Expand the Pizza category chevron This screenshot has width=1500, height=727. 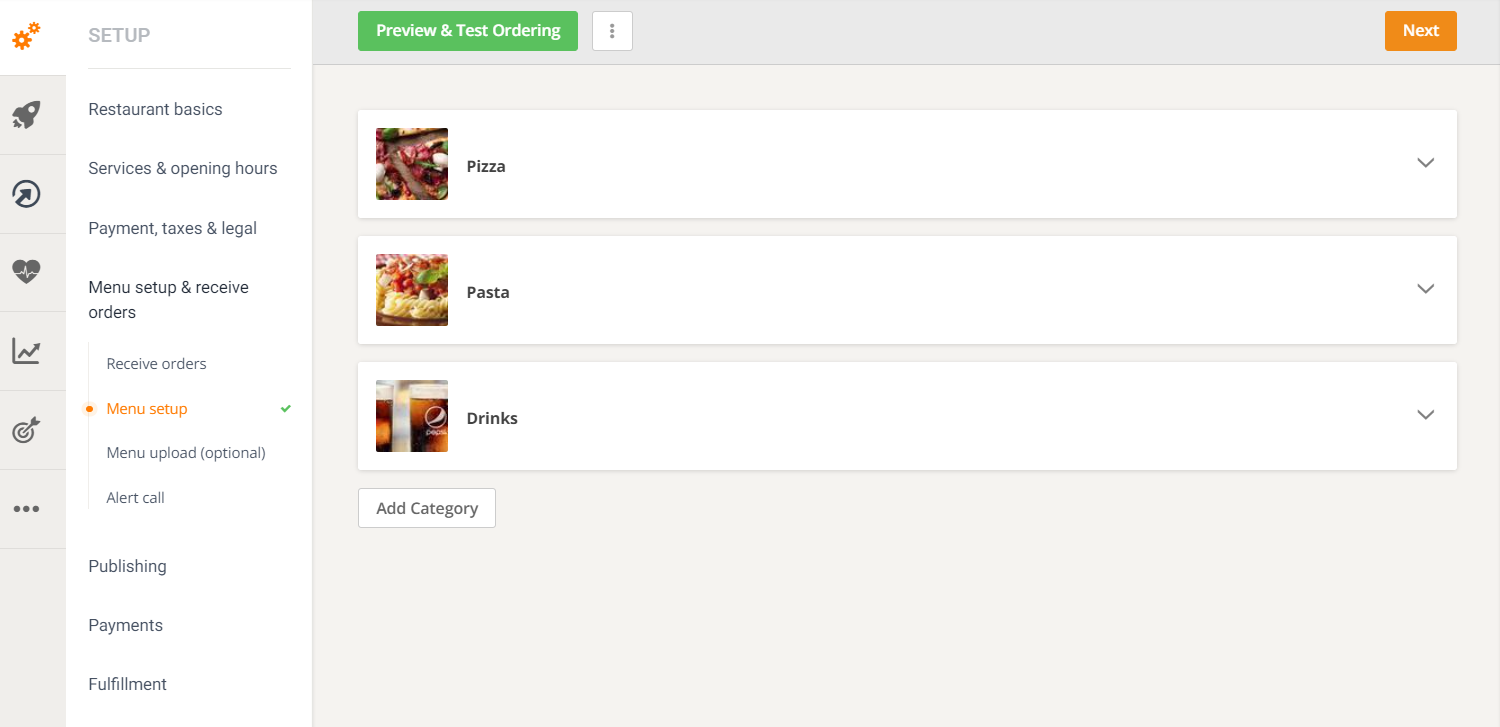tap(1426, 163)
